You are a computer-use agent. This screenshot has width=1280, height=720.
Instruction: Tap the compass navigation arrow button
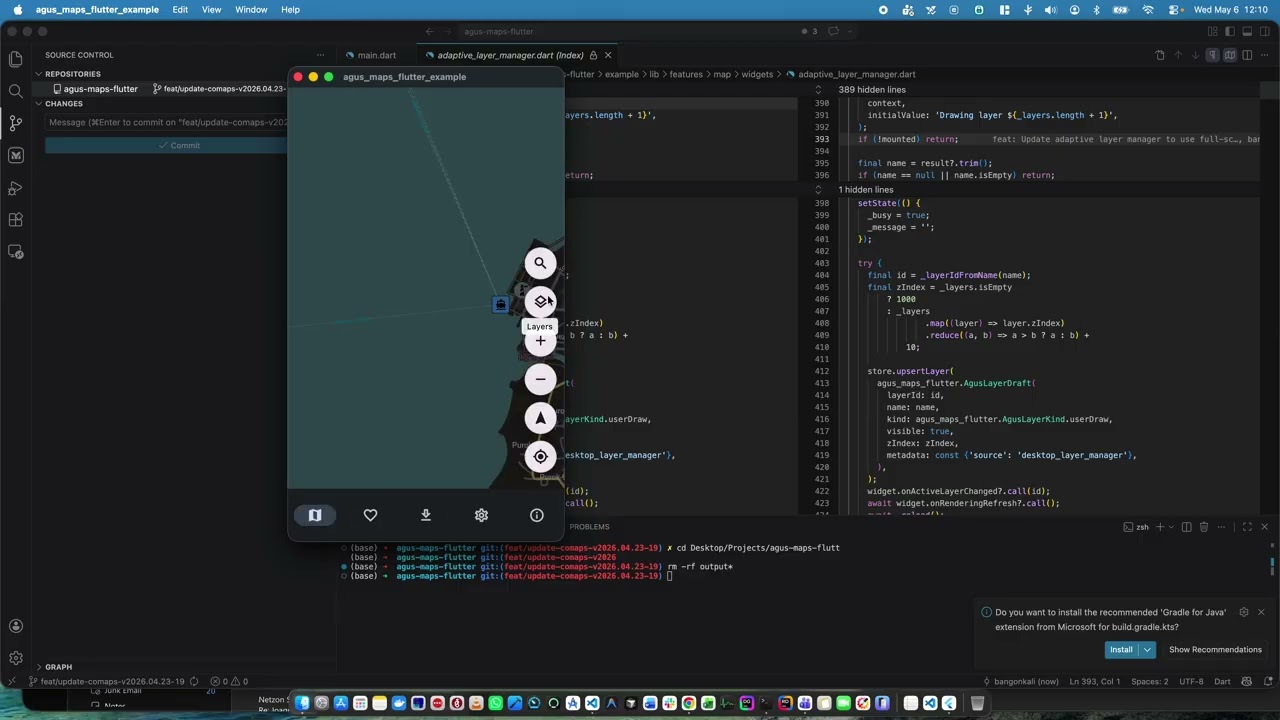click(540, 418)
